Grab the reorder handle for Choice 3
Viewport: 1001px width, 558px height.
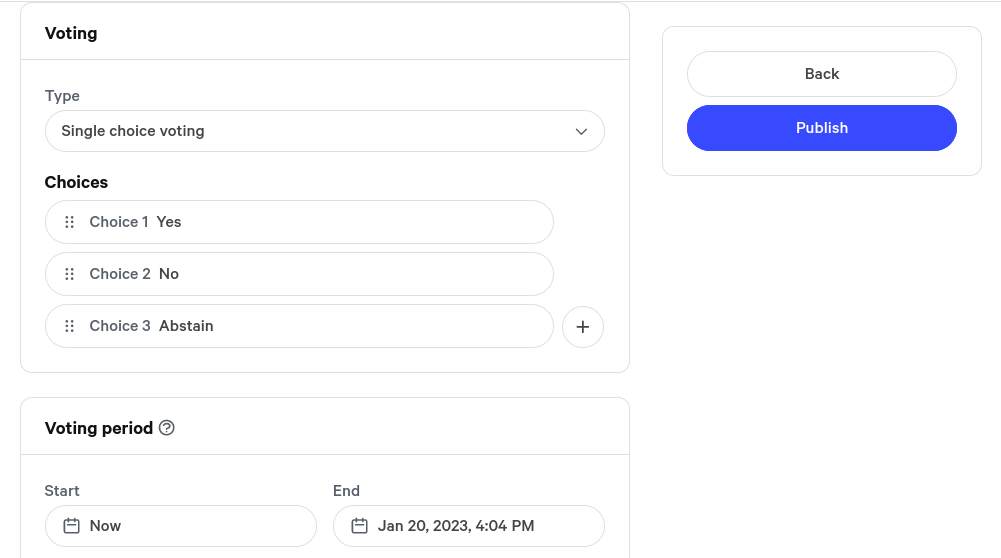(x=70, y=326)
